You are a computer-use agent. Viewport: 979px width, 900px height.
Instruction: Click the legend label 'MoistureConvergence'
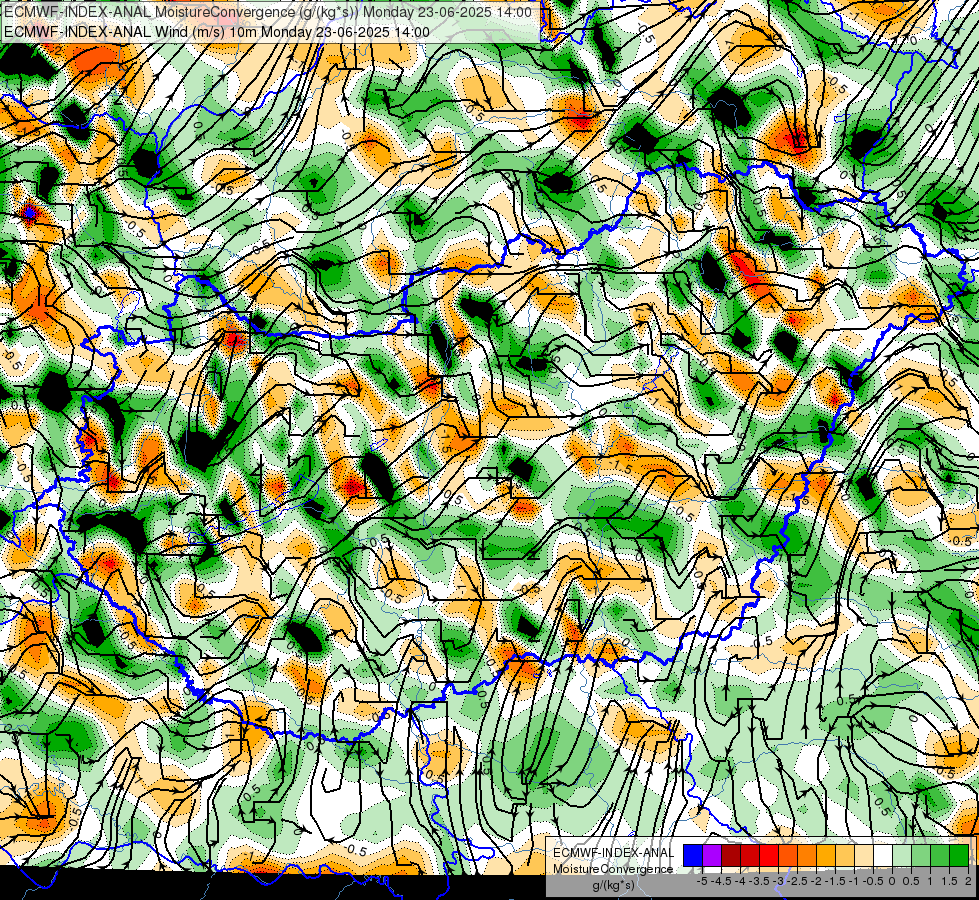[613, 869]
